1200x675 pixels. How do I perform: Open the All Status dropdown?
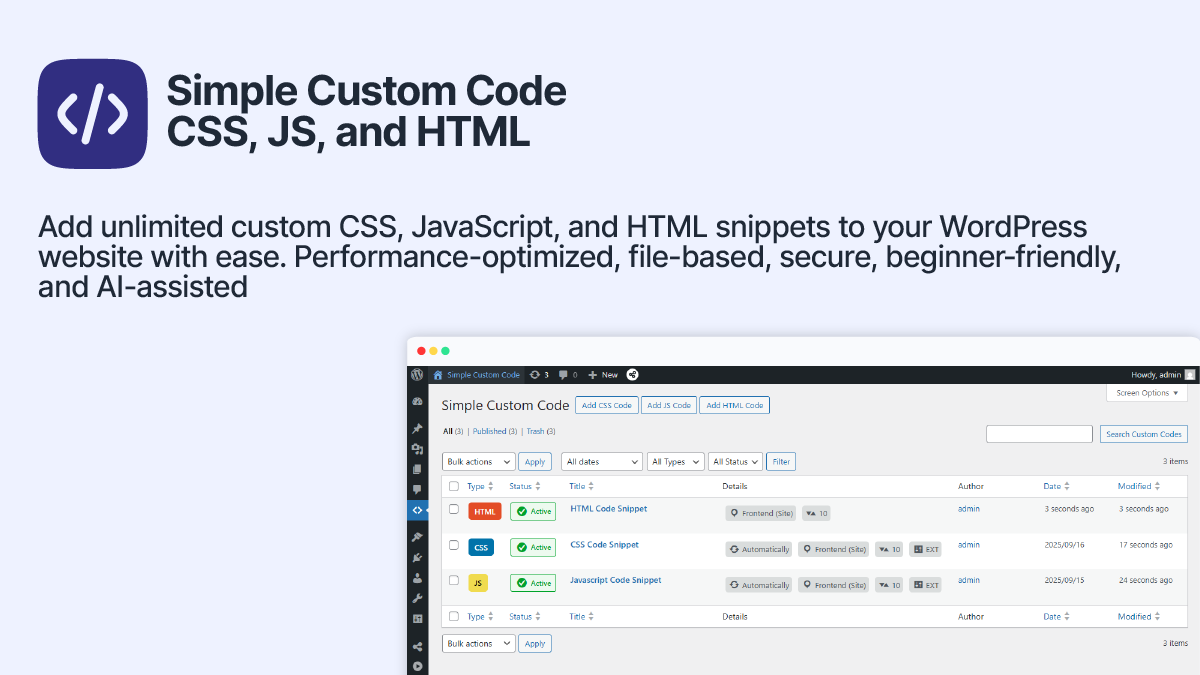736,462
